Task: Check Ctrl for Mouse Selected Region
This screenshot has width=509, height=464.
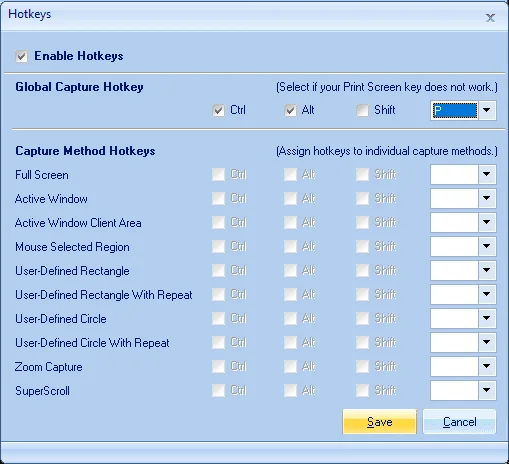Action: click(x=218, y=246)
